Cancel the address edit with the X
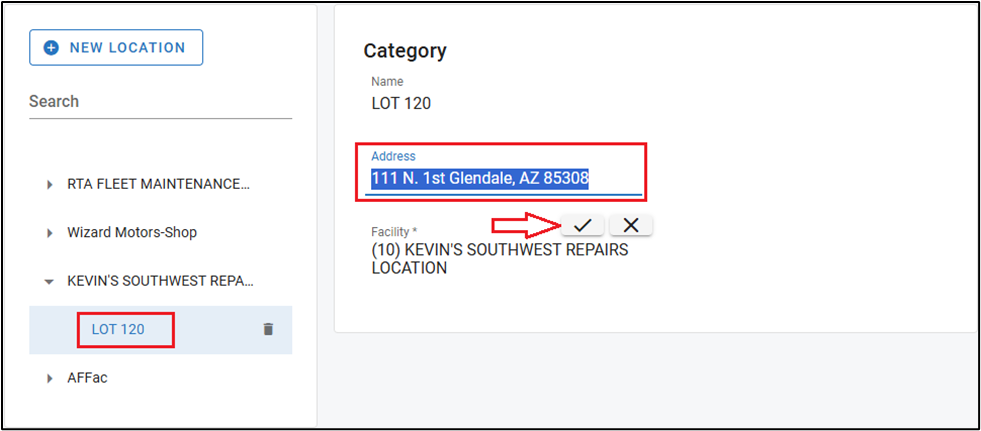The image size is (981, 431). (x=631, y=225)
